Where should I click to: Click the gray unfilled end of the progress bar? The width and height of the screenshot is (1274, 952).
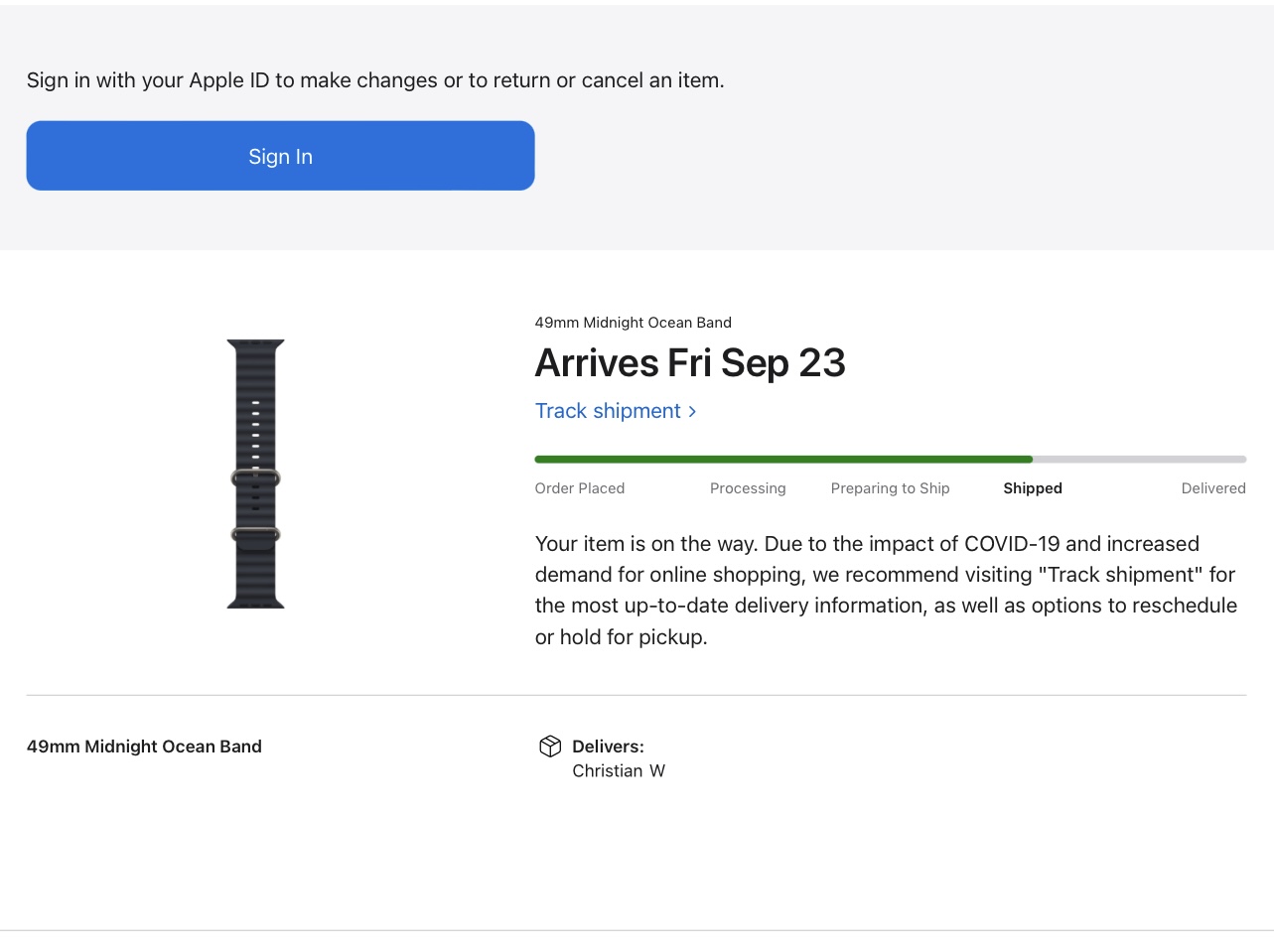(1140, 460)
